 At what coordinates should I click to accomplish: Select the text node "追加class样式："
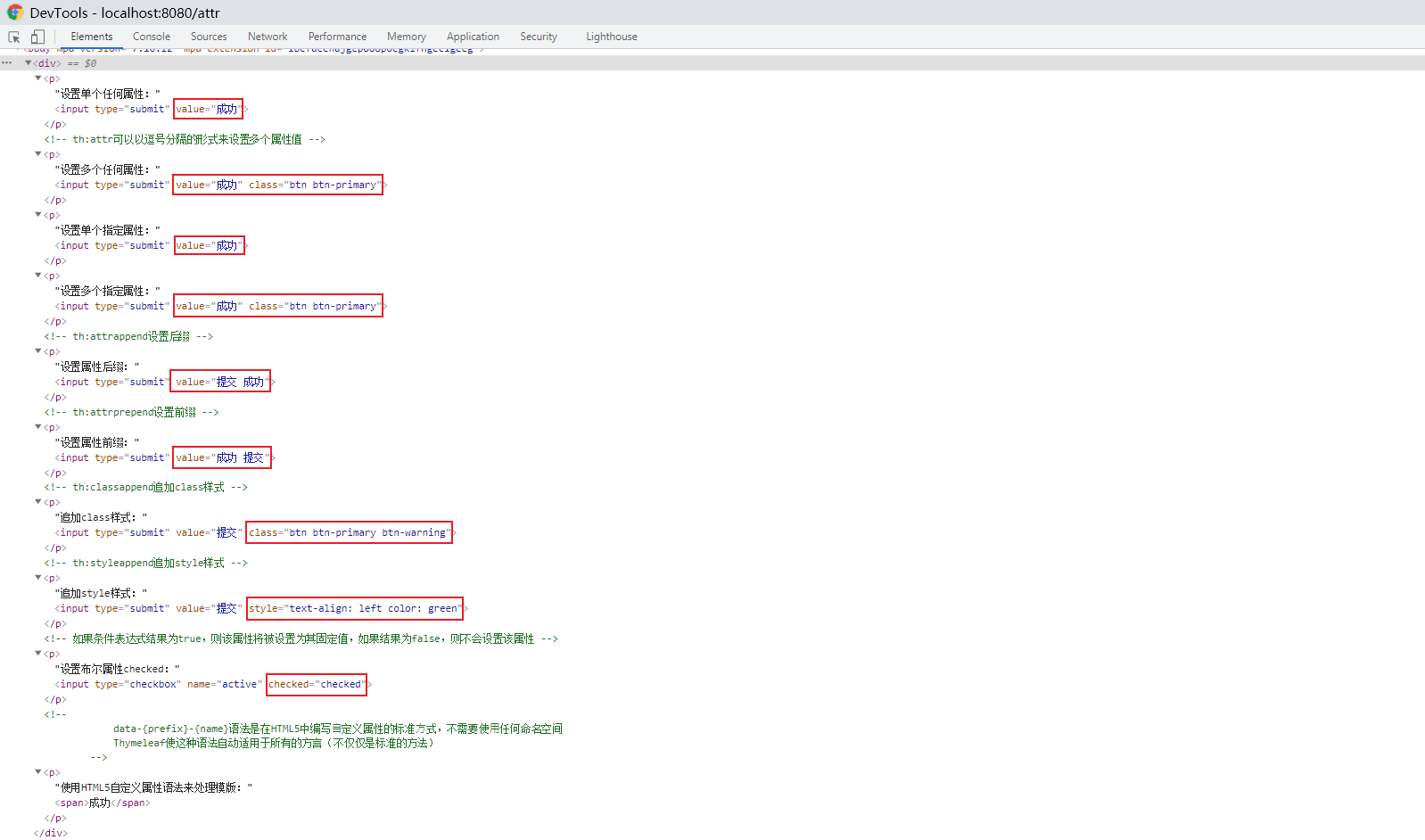[x=101, y=517]
